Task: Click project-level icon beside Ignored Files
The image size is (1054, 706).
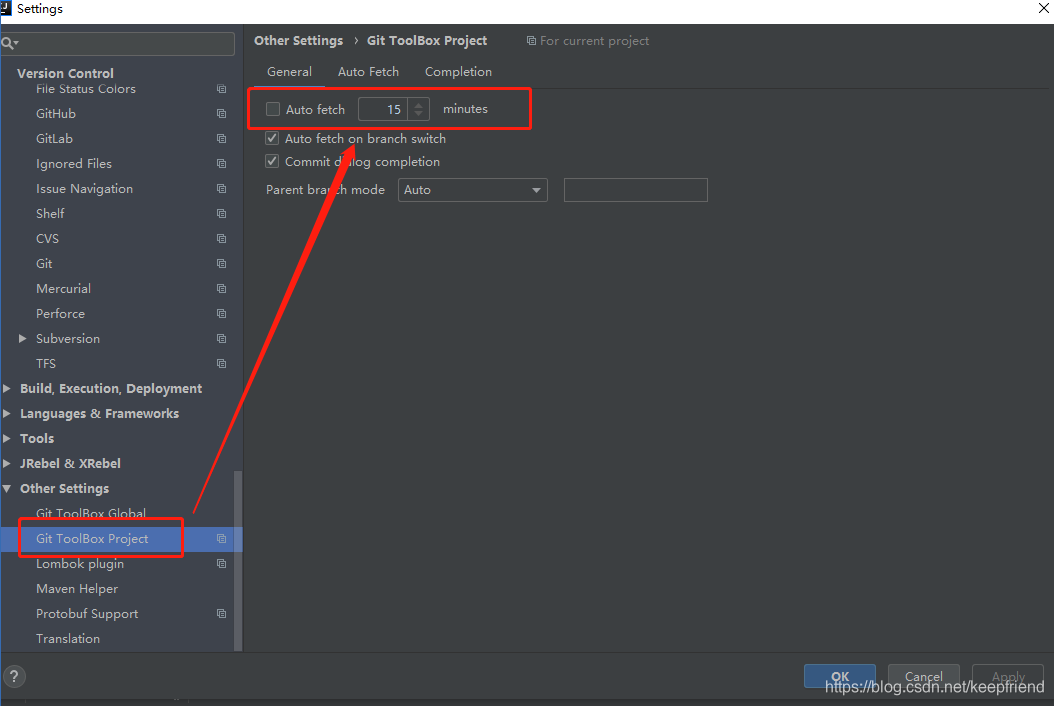Action: pyautogui.click(x=221, y=163)
